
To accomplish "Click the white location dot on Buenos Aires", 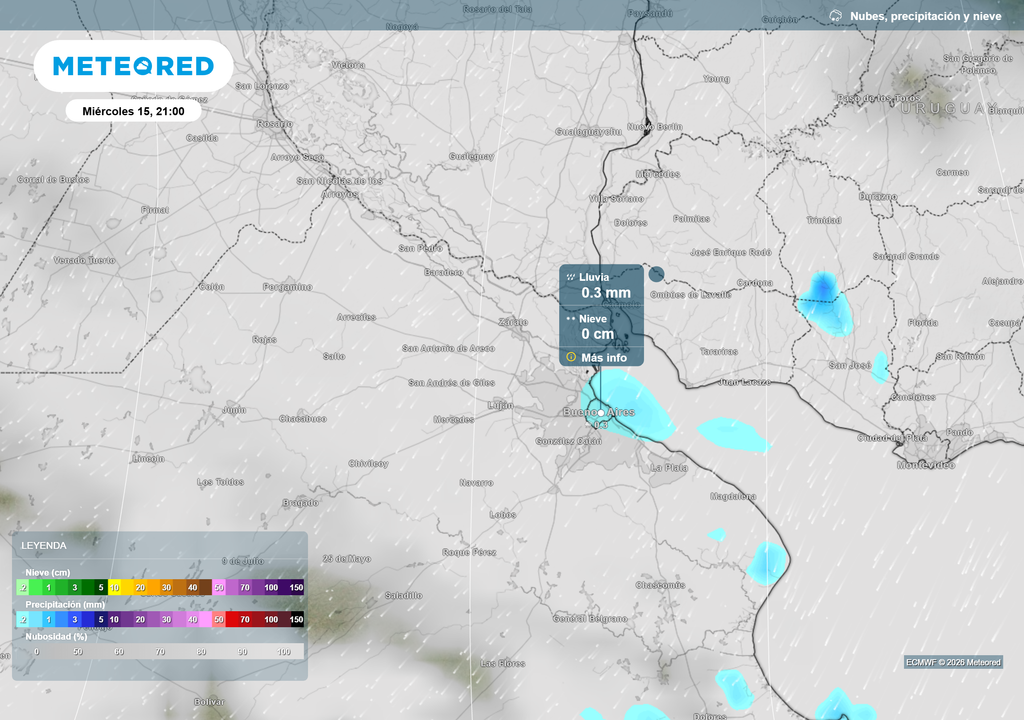I will (601, 413).
